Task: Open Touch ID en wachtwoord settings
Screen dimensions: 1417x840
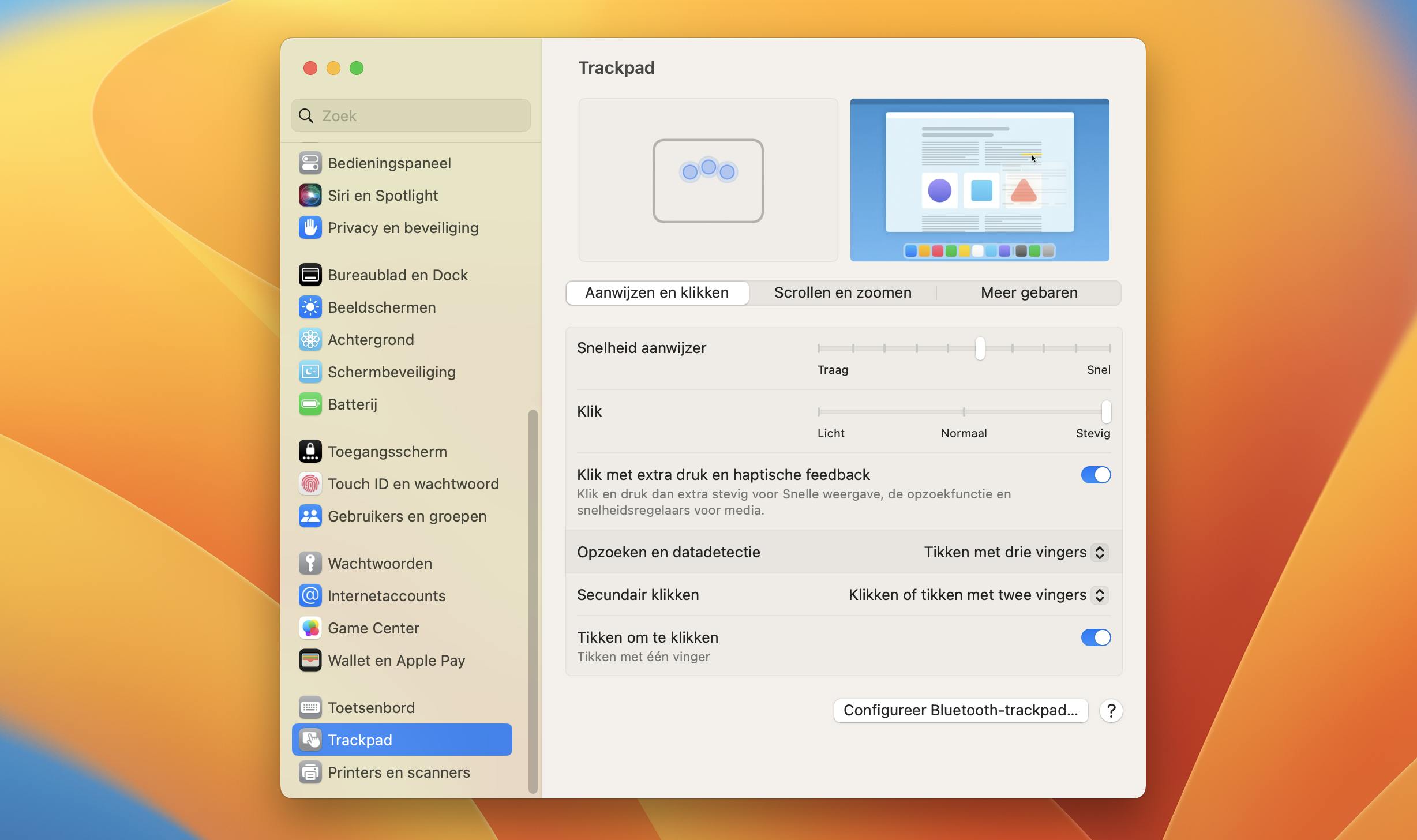Action: pyautogui.click(x=413, y=483)
